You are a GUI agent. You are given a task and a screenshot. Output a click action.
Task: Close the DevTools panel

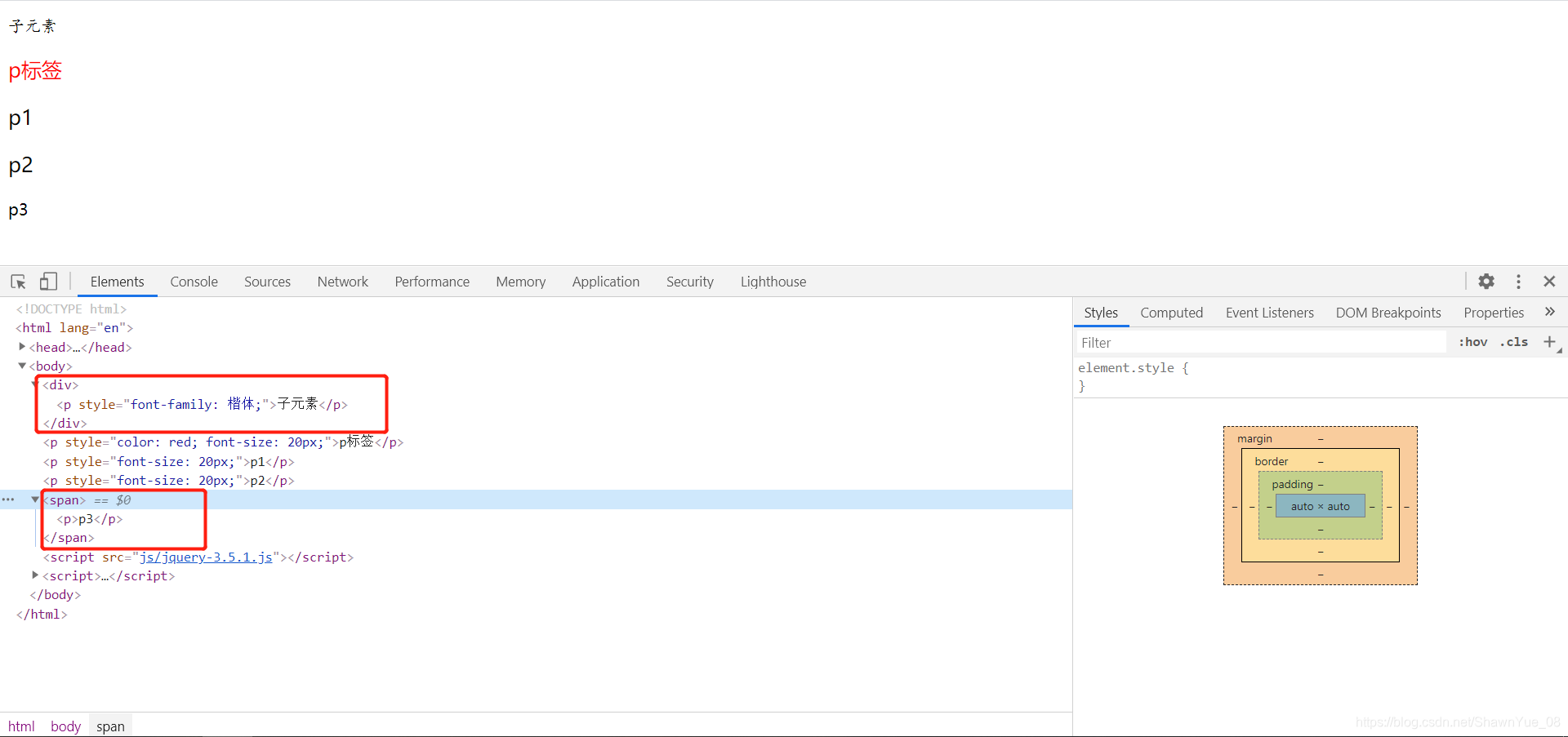tap(1549, 282)
